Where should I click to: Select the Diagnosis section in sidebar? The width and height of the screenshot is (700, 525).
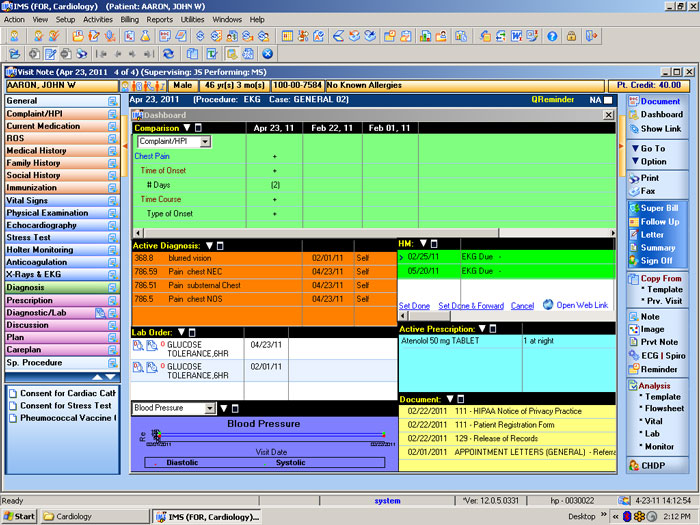[62, 288]
